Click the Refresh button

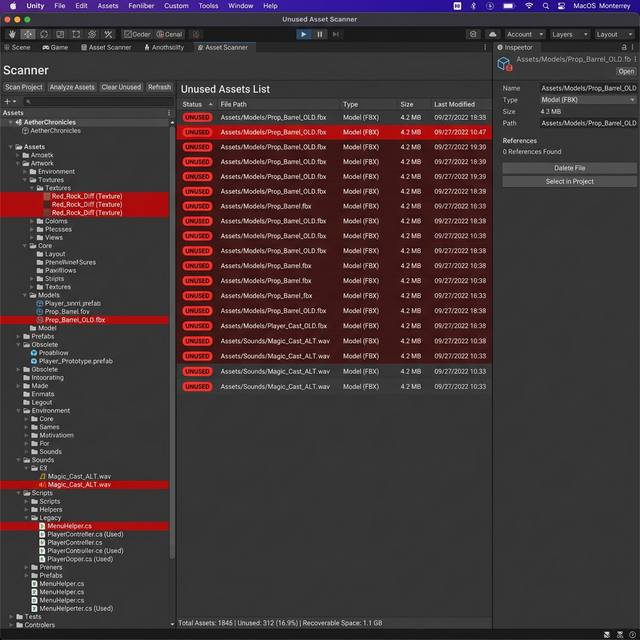160,87
